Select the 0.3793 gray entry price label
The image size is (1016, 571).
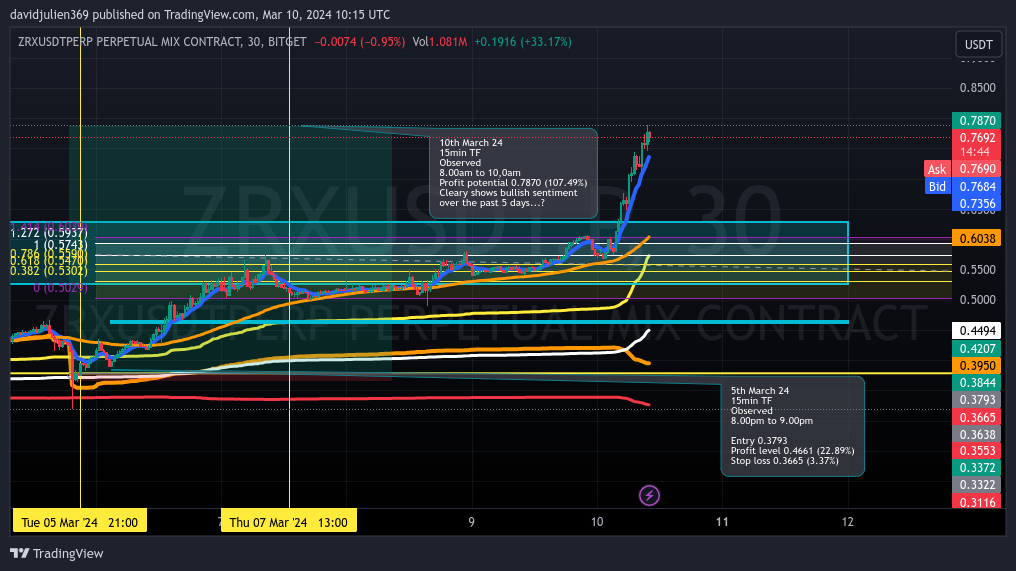977,400
